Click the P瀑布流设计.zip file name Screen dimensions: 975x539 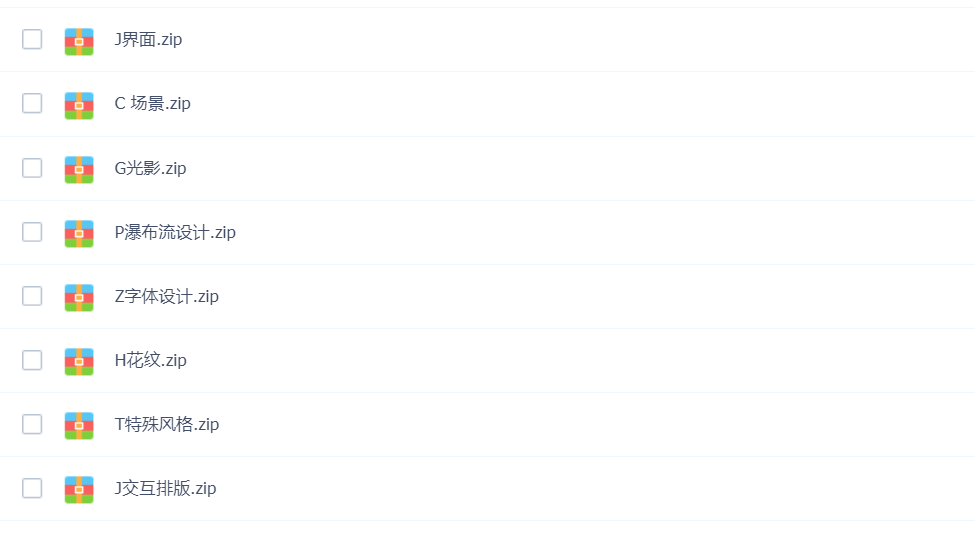(x=175, y=233)
